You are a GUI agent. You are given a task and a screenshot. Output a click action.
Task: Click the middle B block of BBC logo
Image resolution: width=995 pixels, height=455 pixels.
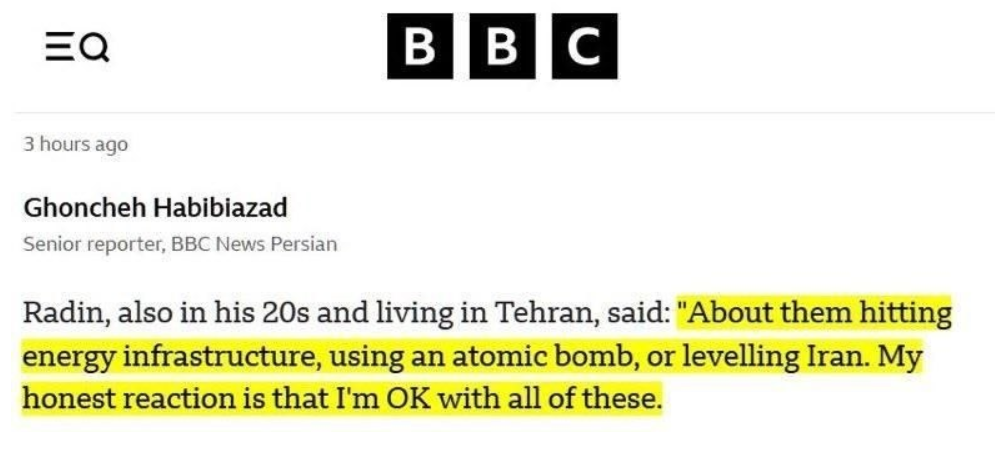[502, 46]
